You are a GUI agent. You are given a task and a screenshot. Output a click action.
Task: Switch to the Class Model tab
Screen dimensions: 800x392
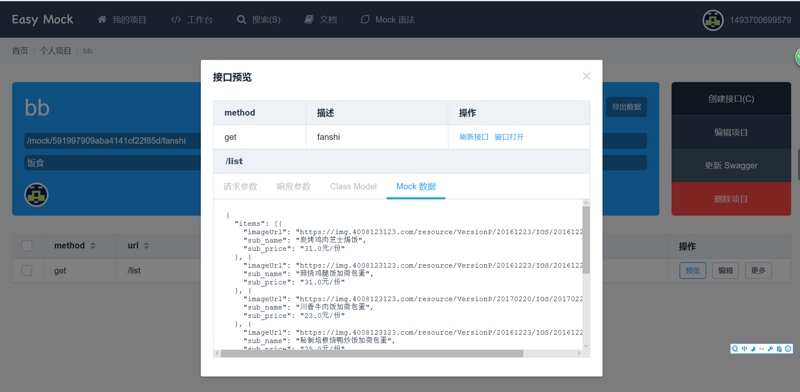coord(353,186)
